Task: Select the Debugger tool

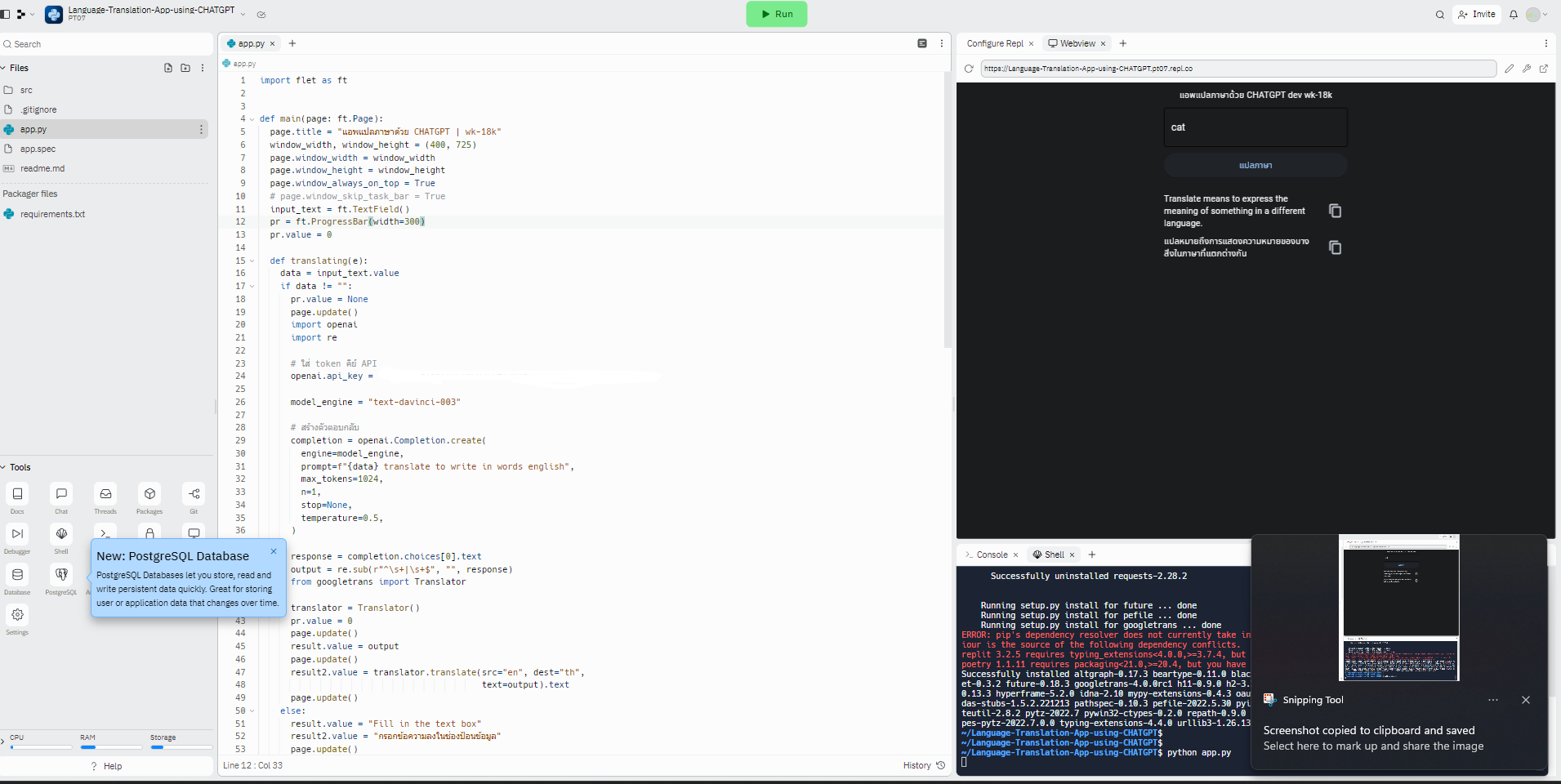Action: 16,537
